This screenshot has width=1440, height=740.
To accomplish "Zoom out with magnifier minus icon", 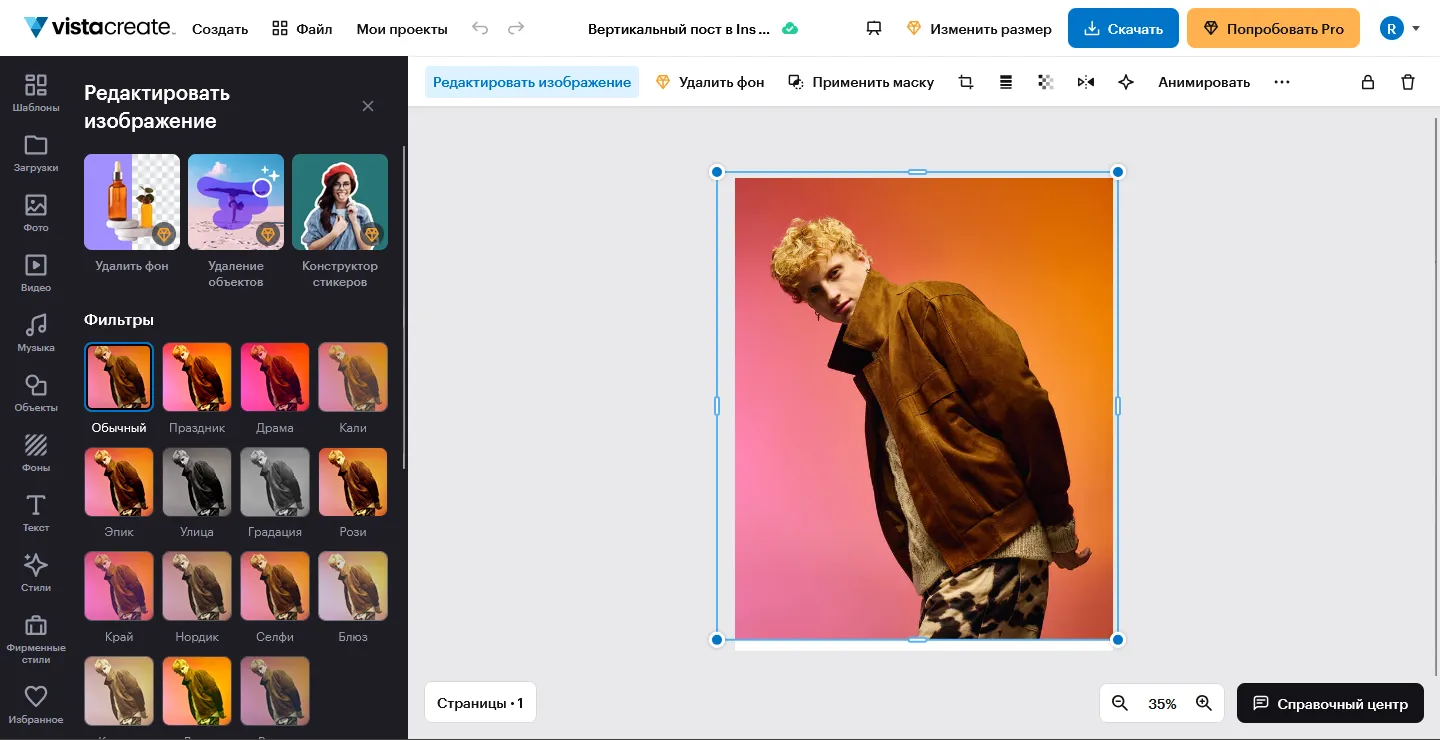I will [1120, 703].
